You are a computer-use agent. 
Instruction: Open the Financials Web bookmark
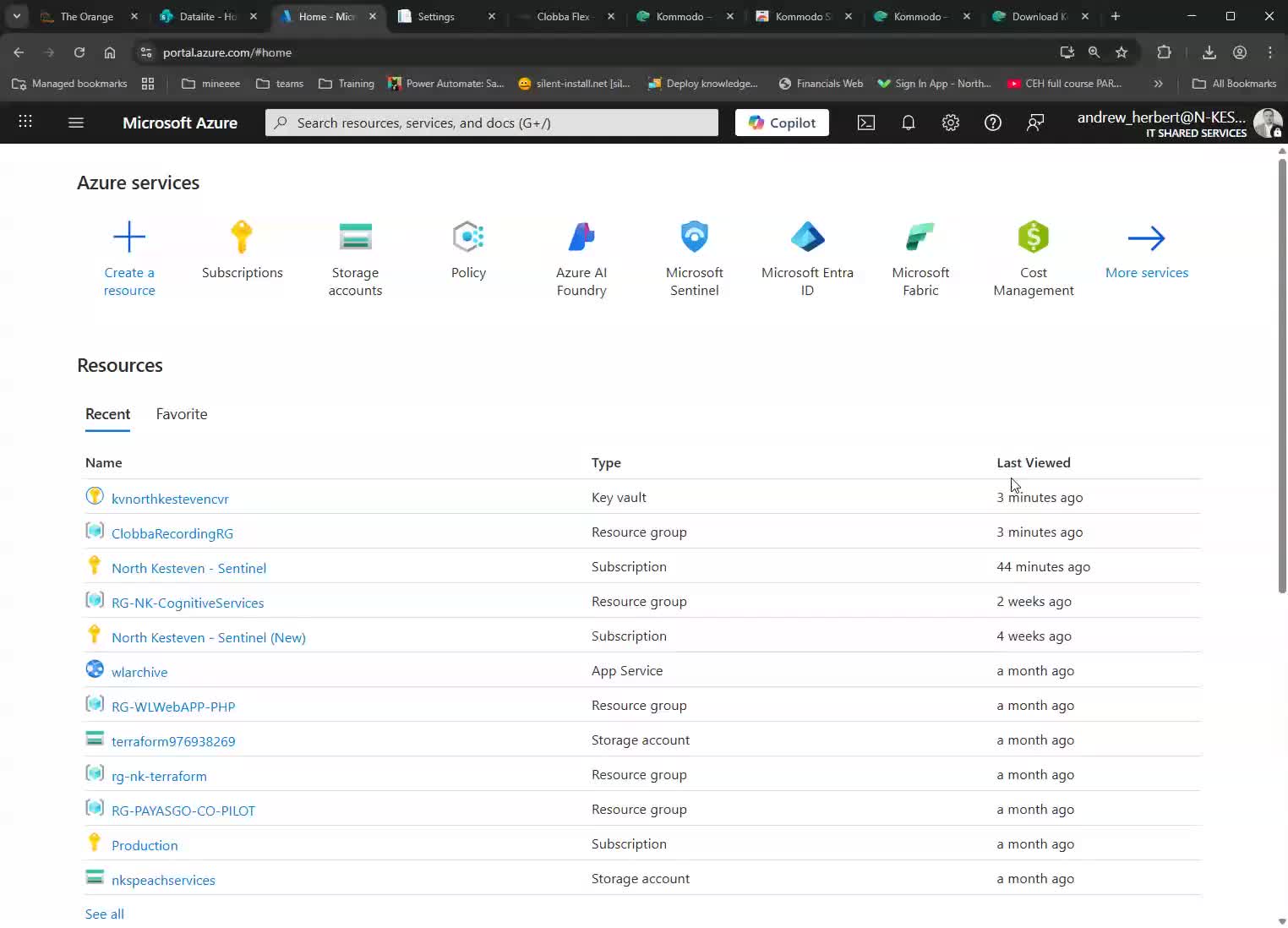click(821, 84)
